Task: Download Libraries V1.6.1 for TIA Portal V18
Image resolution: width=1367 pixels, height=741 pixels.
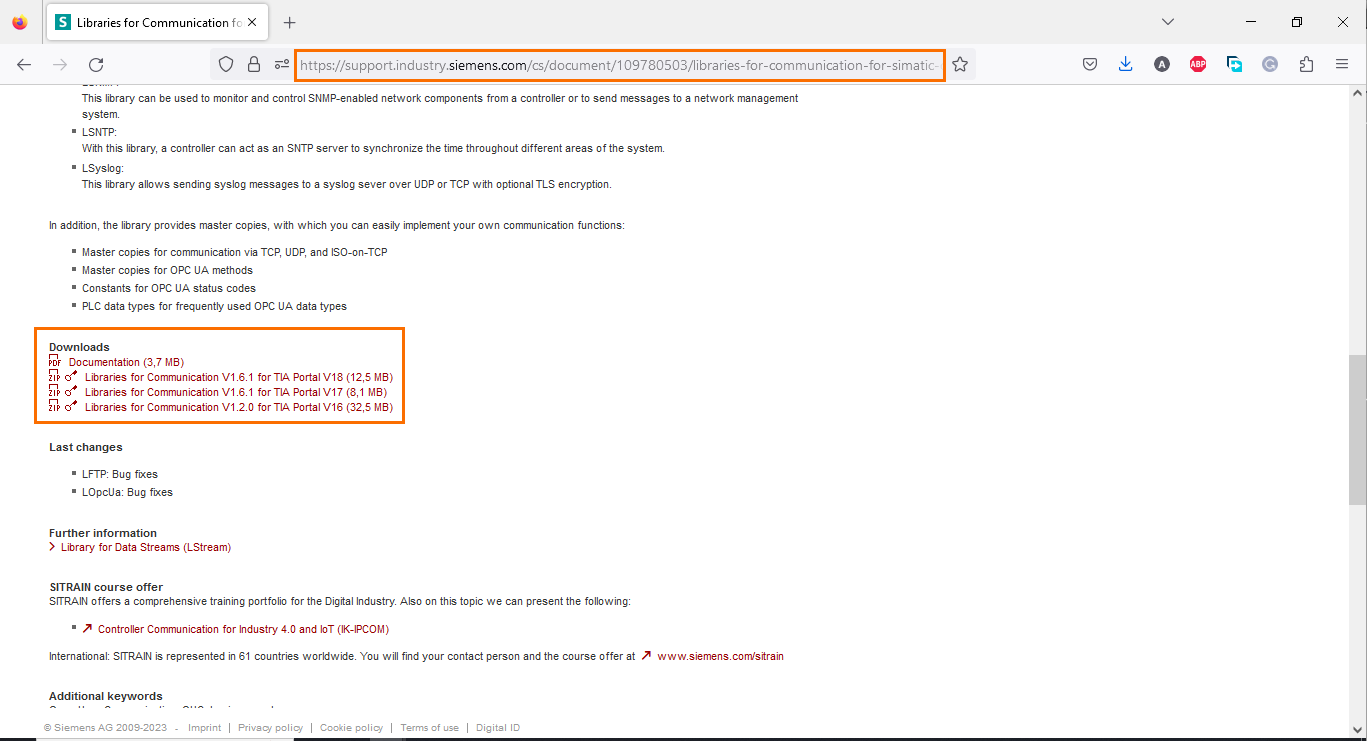Action: [x=239, y=377]
